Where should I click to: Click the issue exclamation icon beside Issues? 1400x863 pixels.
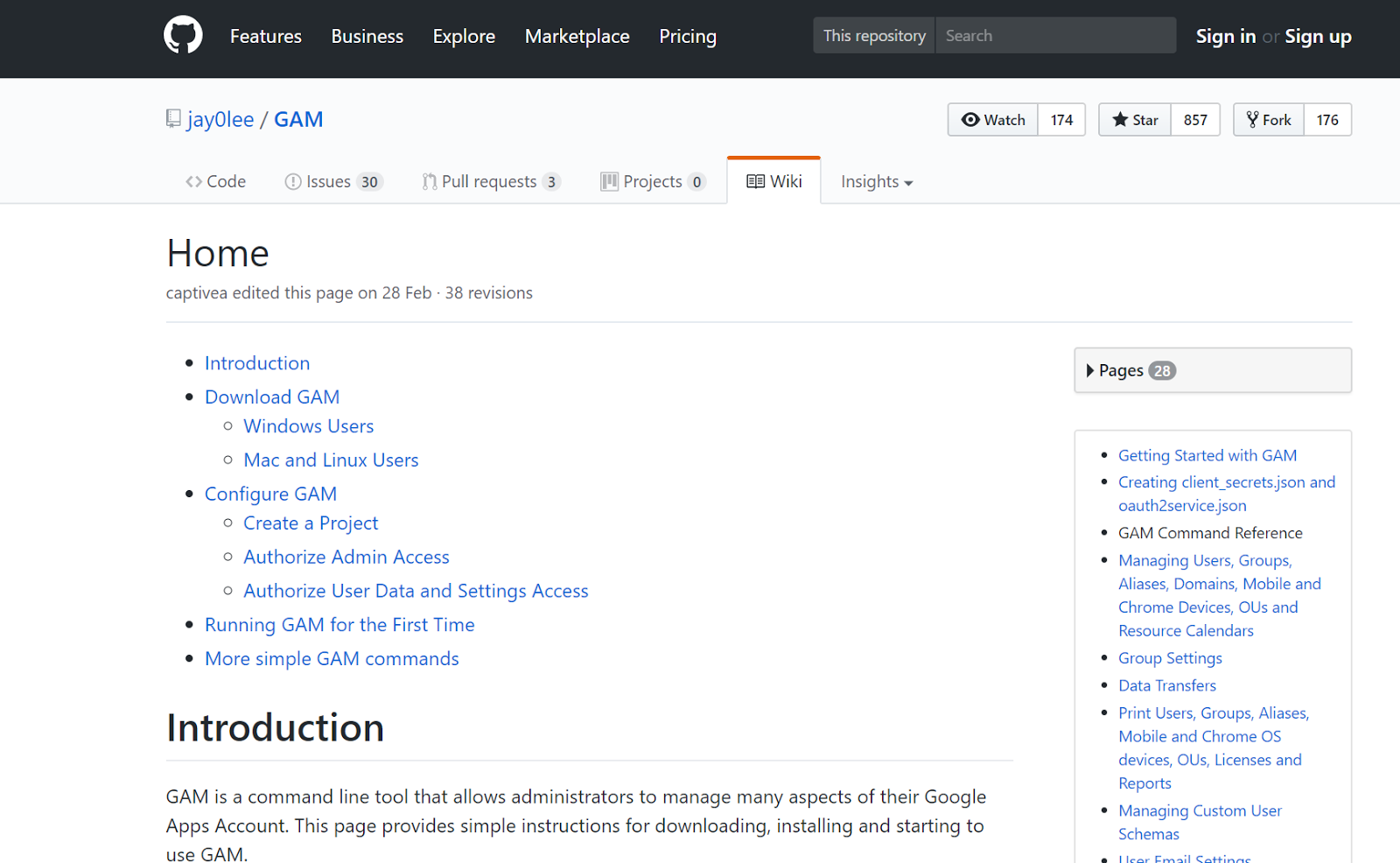point(293,181)
